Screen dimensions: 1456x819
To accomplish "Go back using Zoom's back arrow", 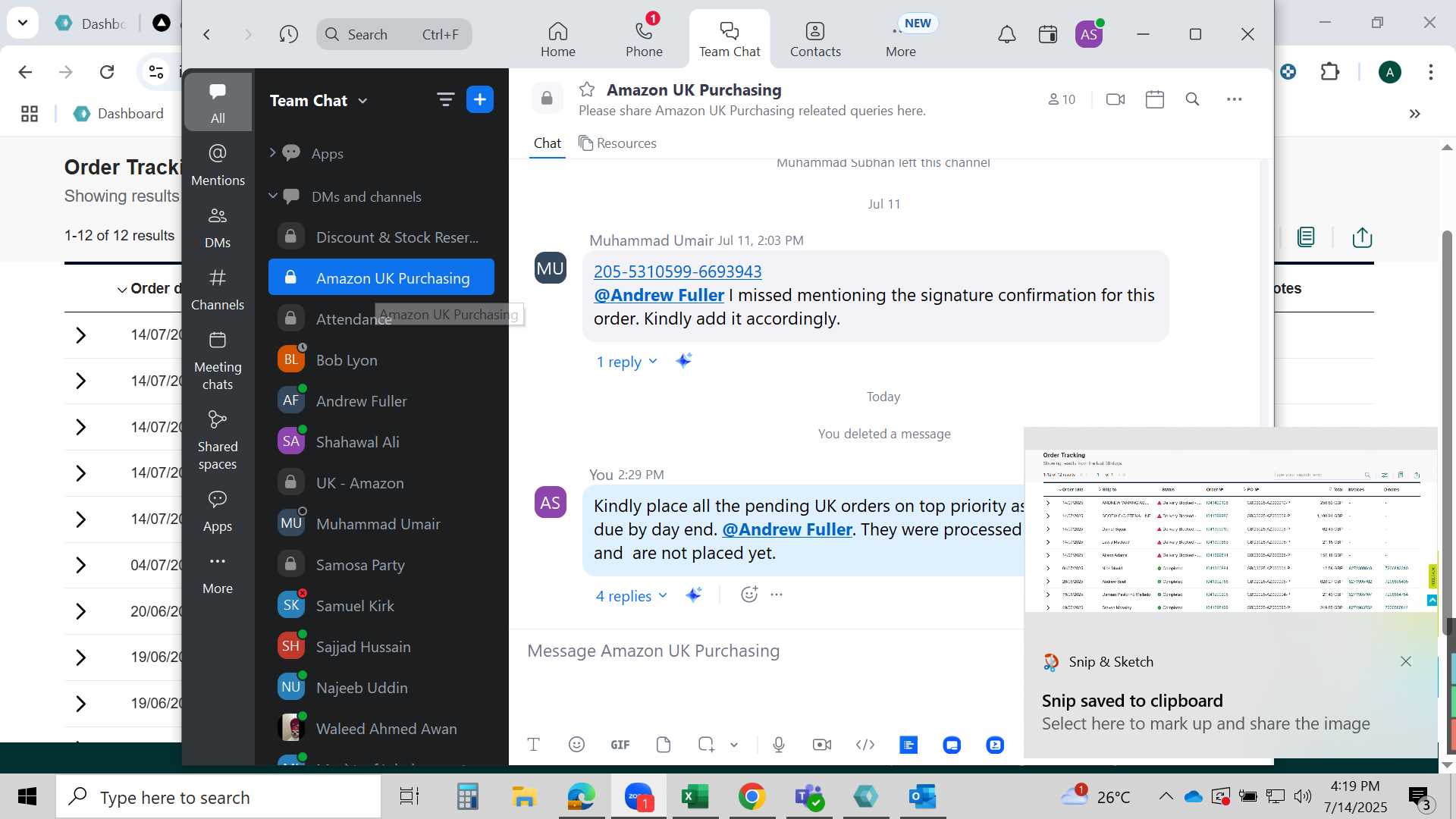I will pos(206,34).
